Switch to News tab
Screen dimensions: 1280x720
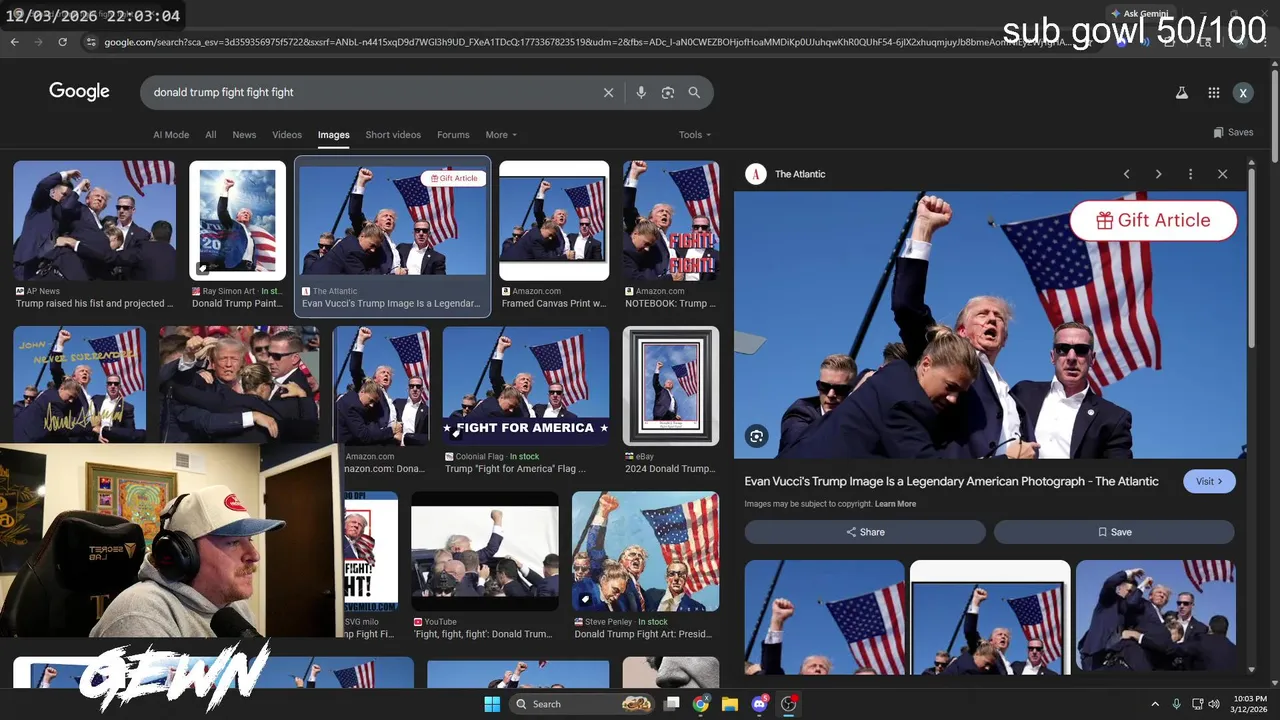pyautogui.click(x=244, y=135)
